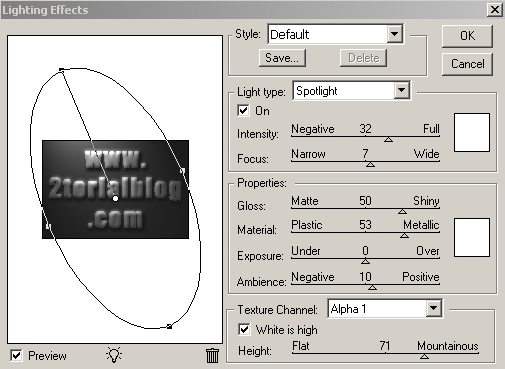Click the Narrow label on Focus slider

point(308,154)
